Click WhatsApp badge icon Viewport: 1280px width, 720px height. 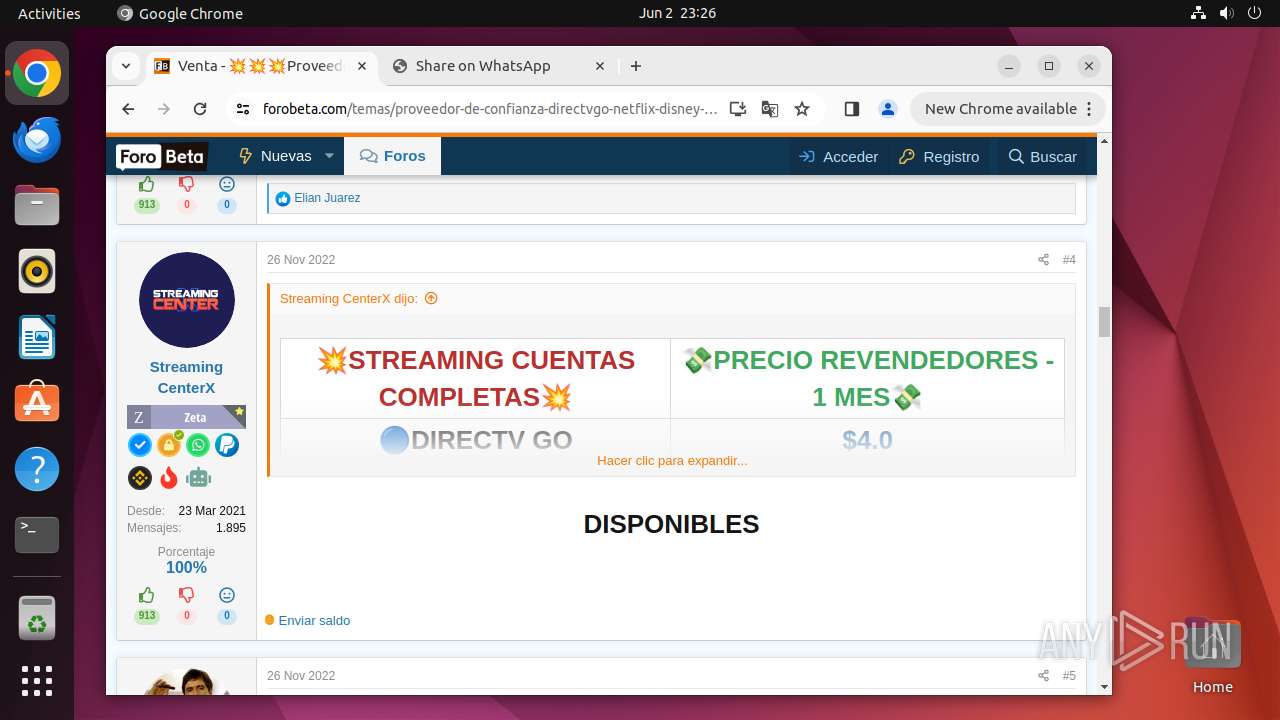(x=198, y=445)
